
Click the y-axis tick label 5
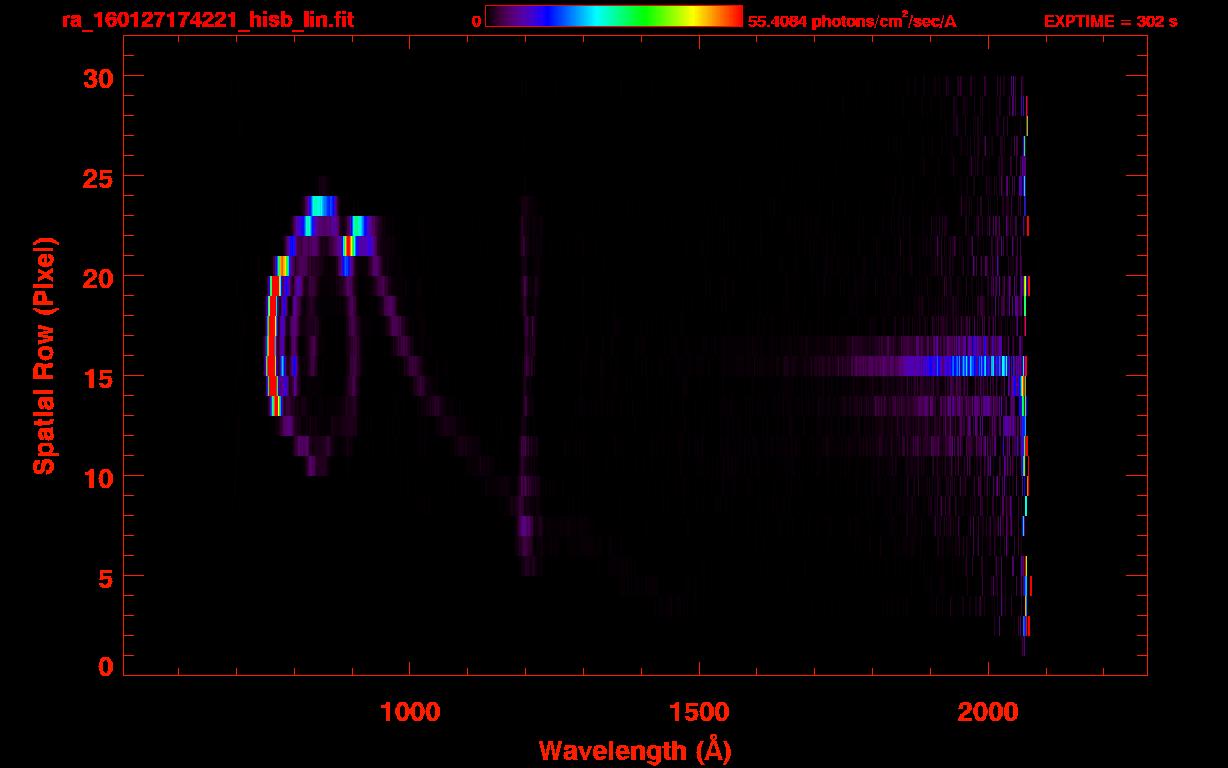[x=105, y=577]
